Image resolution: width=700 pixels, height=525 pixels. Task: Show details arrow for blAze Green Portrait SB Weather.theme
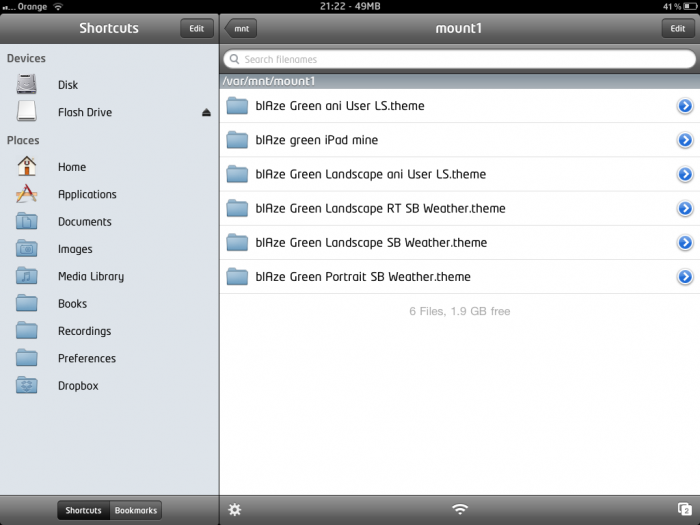coord(685,276)
